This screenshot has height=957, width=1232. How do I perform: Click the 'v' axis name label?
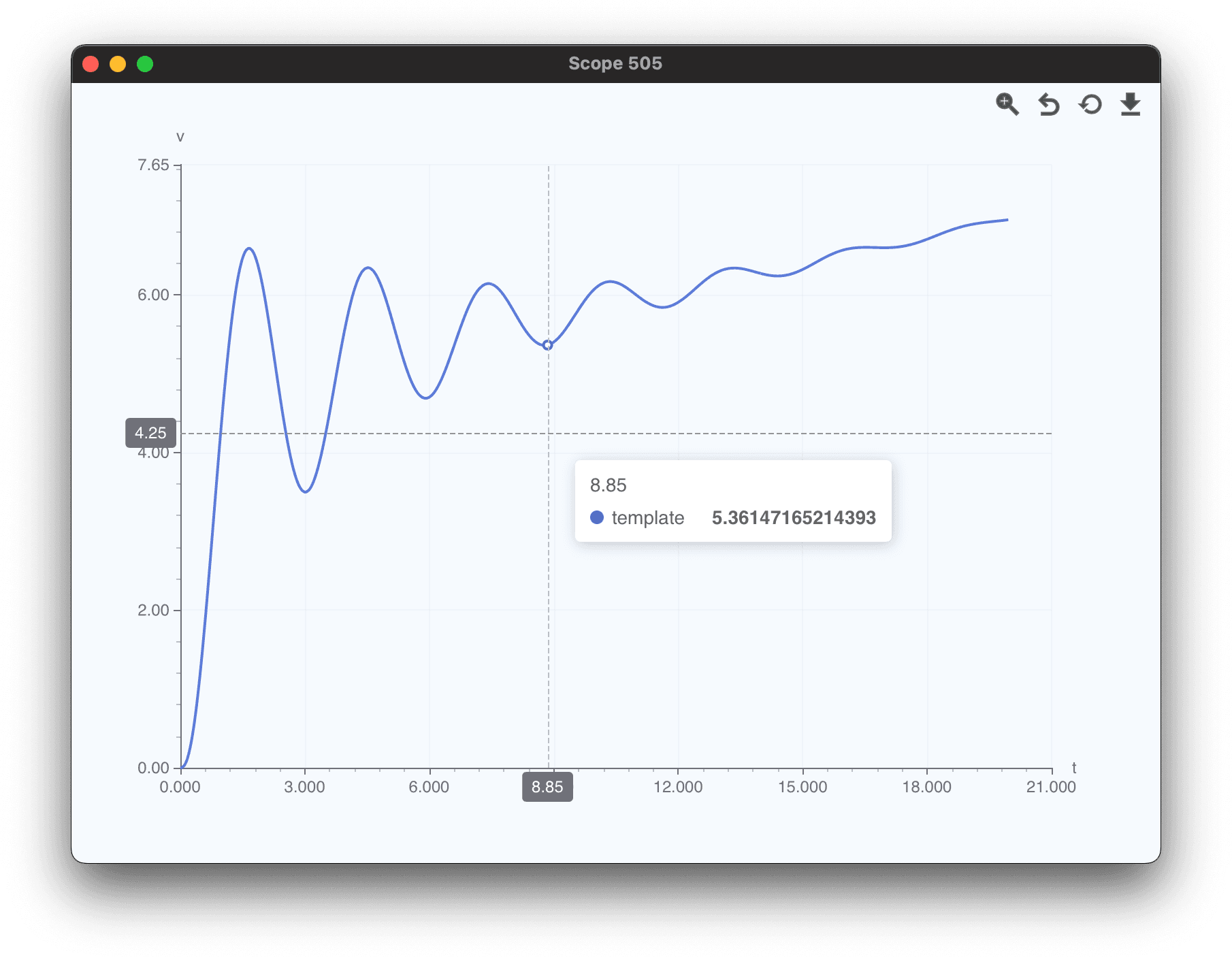(180, 137)
